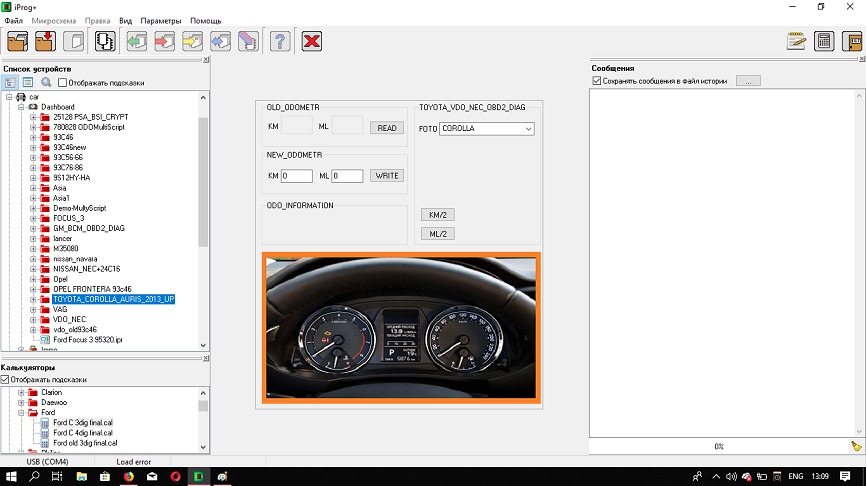Click the magnifier search icon in device list
This screenshot has height=486, width=866.
point(46,82)
